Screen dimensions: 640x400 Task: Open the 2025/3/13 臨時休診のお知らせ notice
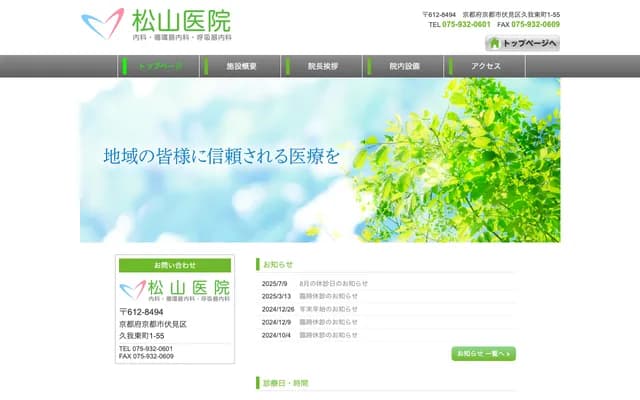pyautogui.click(x=328, y=296)
